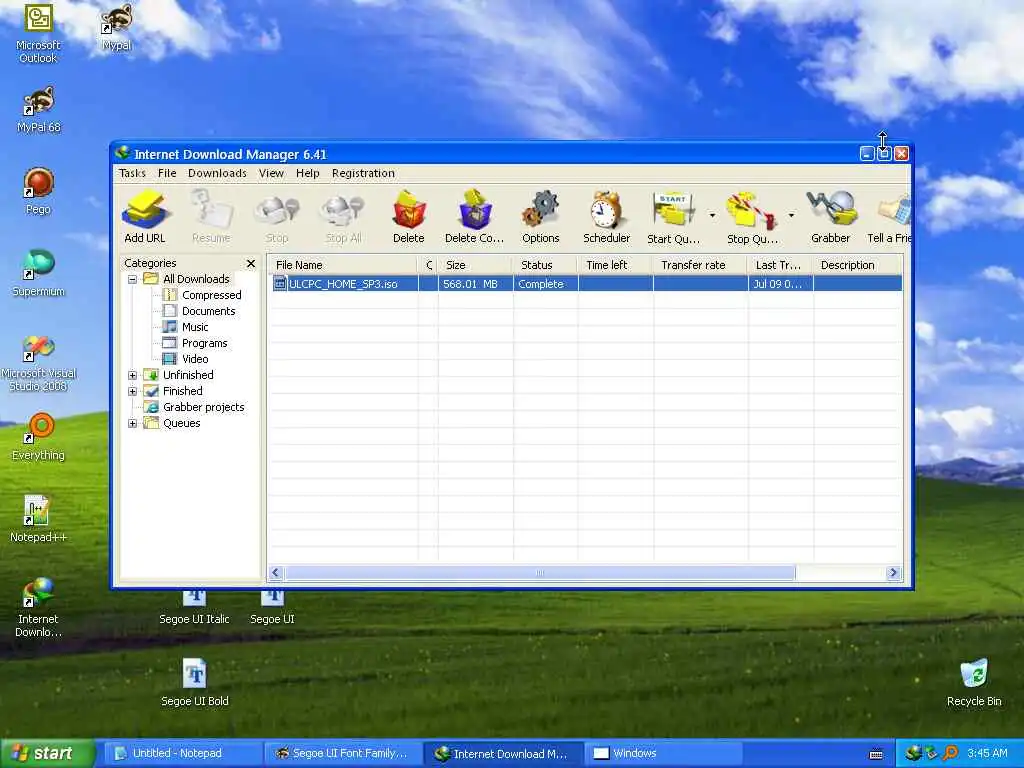Click the Recycle Bin icon
The width and height of the screenshot is (1024, 768).
click(x=974, y=682)
